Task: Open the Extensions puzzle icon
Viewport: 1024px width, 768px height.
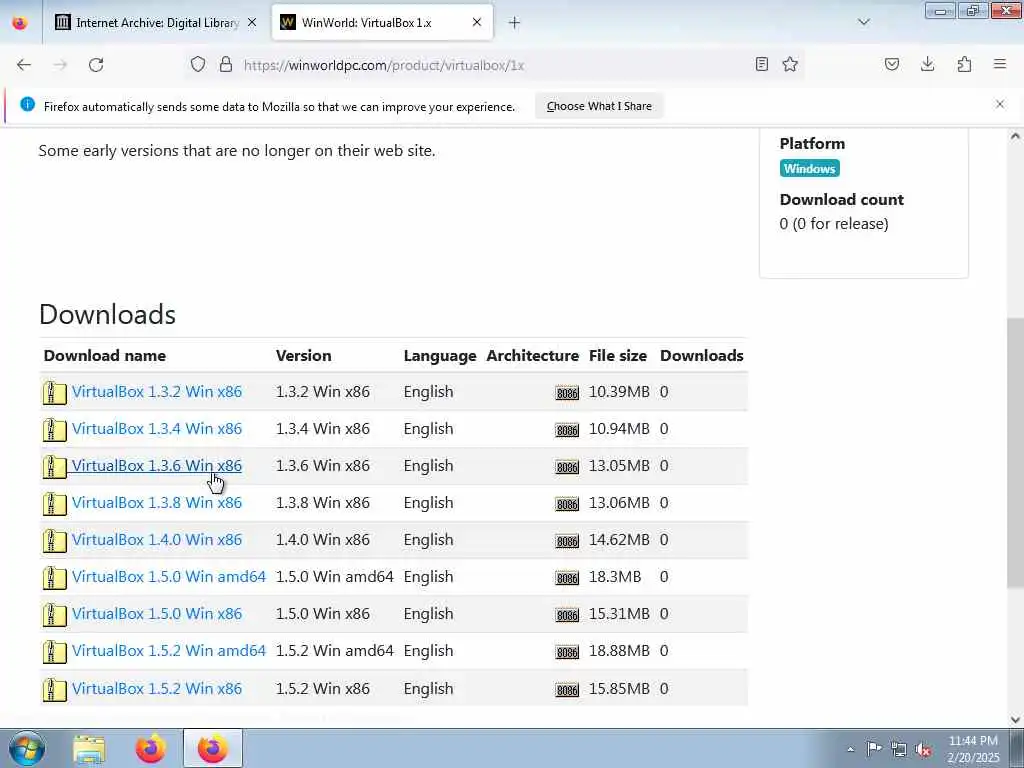Action: 964,64
